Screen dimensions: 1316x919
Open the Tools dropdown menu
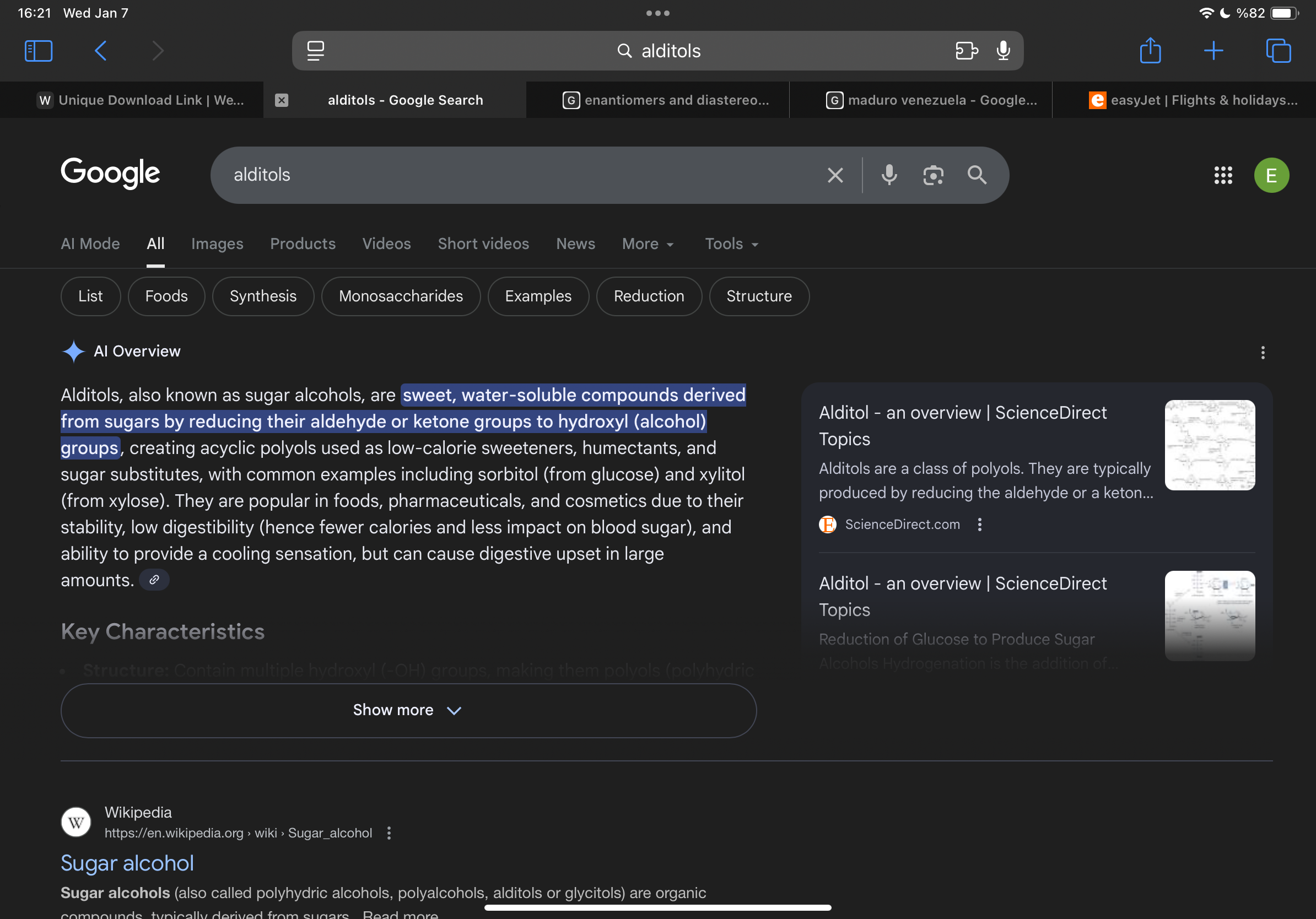pyautogui.click(x=731, y=244)
